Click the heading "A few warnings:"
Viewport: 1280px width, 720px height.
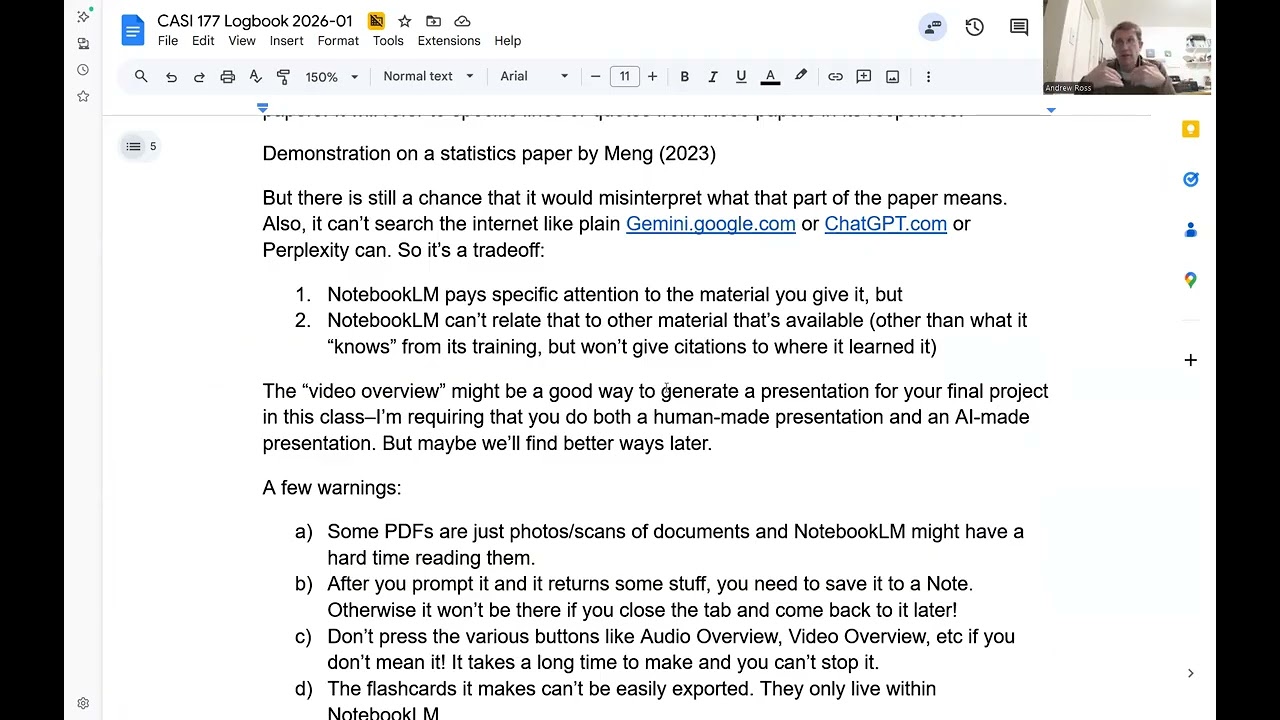point(332,488)
